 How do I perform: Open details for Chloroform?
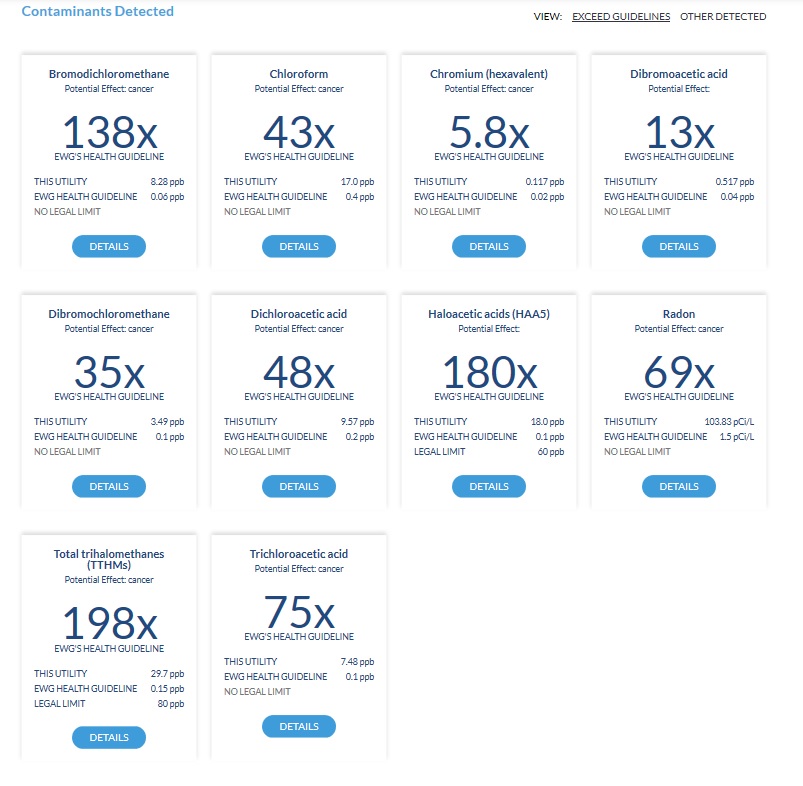point(299,246)
